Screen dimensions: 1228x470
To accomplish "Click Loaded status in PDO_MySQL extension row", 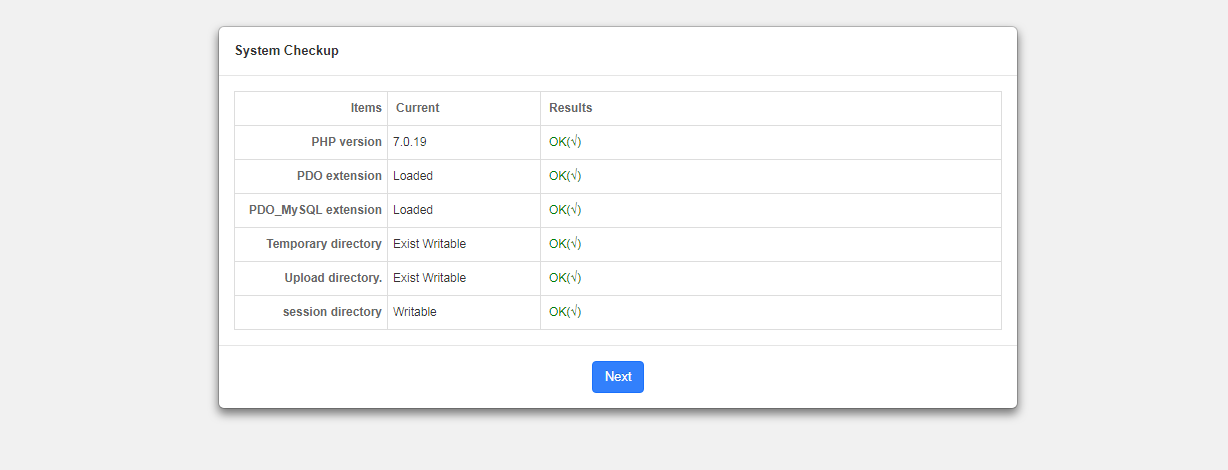I will click(413, 210).
